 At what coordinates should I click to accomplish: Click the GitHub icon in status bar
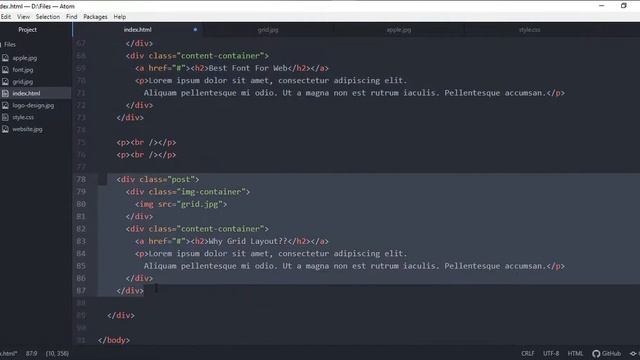coord(596,353)
